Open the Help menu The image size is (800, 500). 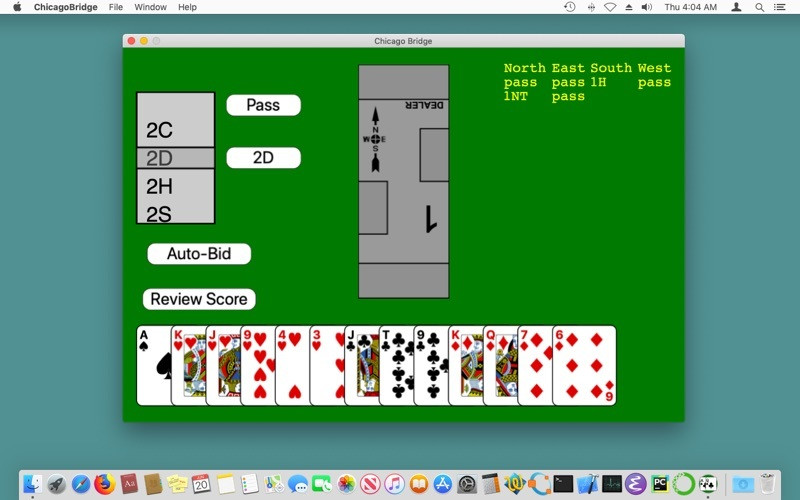(x=187, y=7)
